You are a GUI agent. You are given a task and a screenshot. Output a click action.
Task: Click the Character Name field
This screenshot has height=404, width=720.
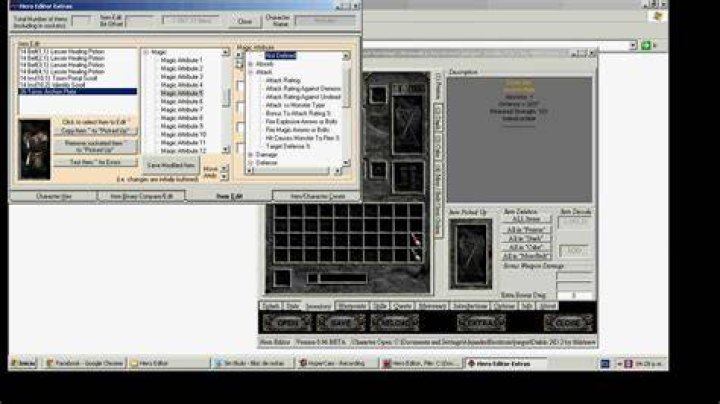click(x=325, y=21)
